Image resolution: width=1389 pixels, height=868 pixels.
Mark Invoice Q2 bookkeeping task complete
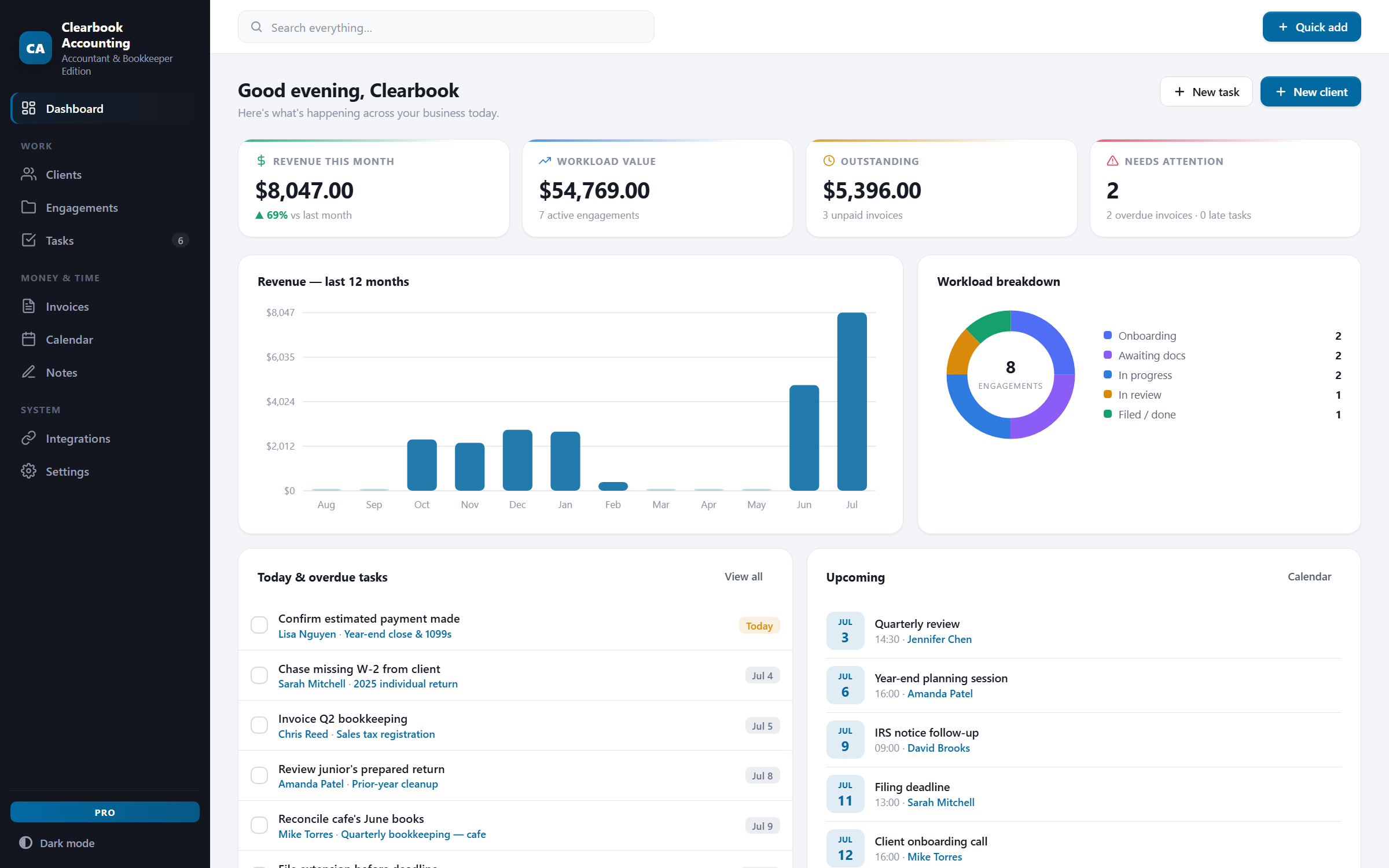tap(259, 725)
